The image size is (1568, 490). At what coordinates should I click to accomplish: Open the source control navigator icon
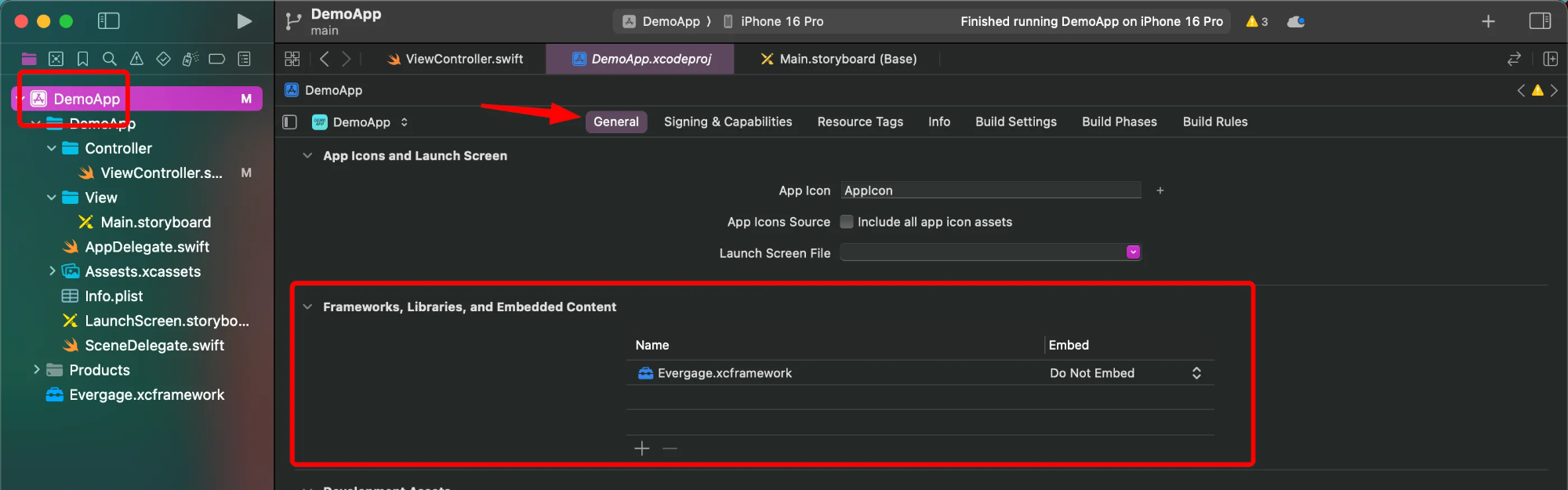(56, 59)
